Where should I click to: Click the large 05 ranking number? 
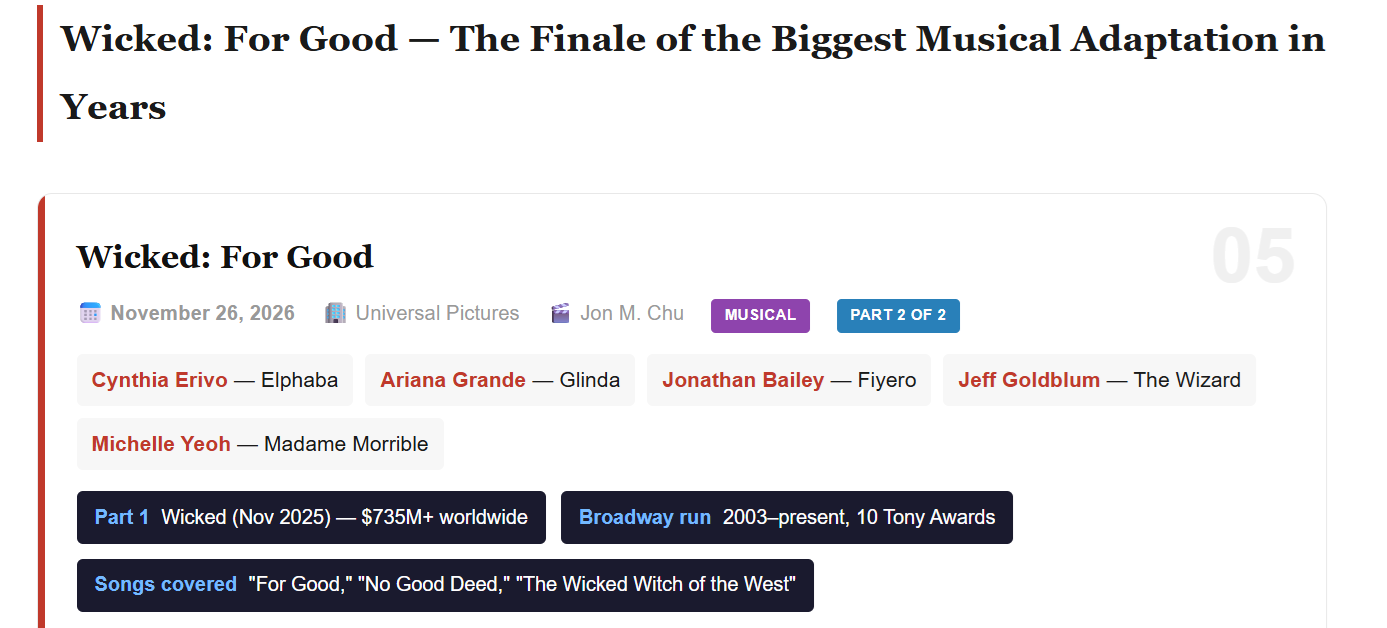pos(1252,257)
